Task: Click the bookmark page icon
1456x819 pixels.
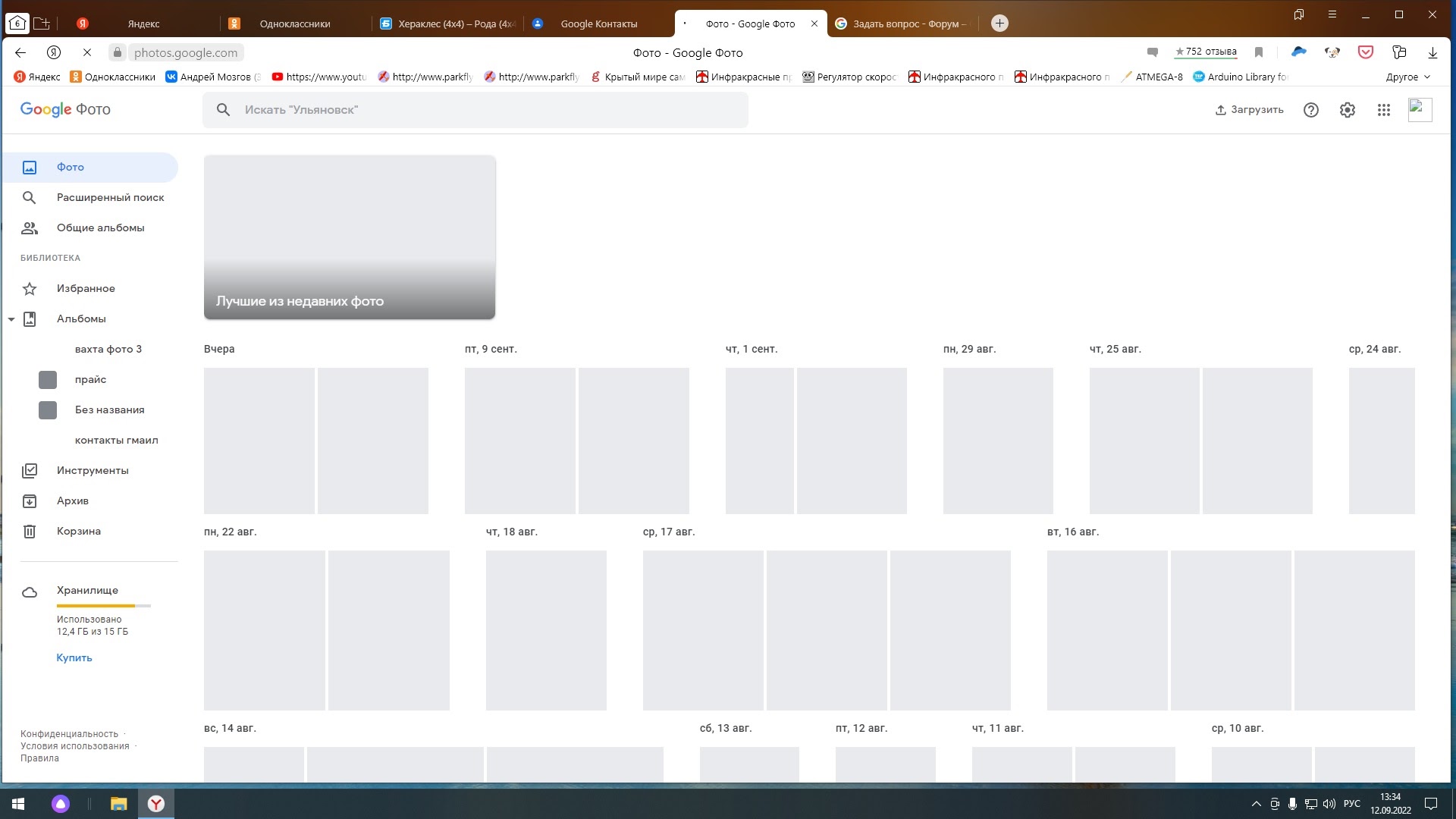Action: coord(1259,52)
